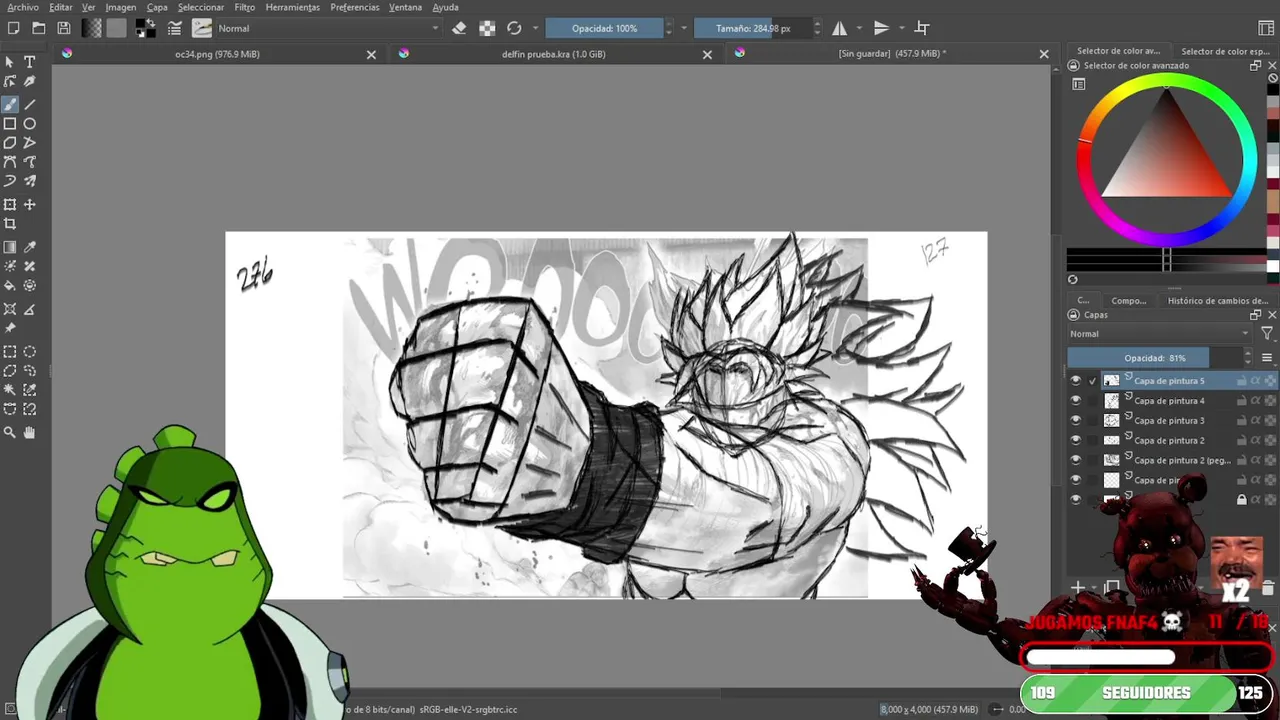Open the Filtro menu
1280x720 pixels.
click(x=244, y=7)
